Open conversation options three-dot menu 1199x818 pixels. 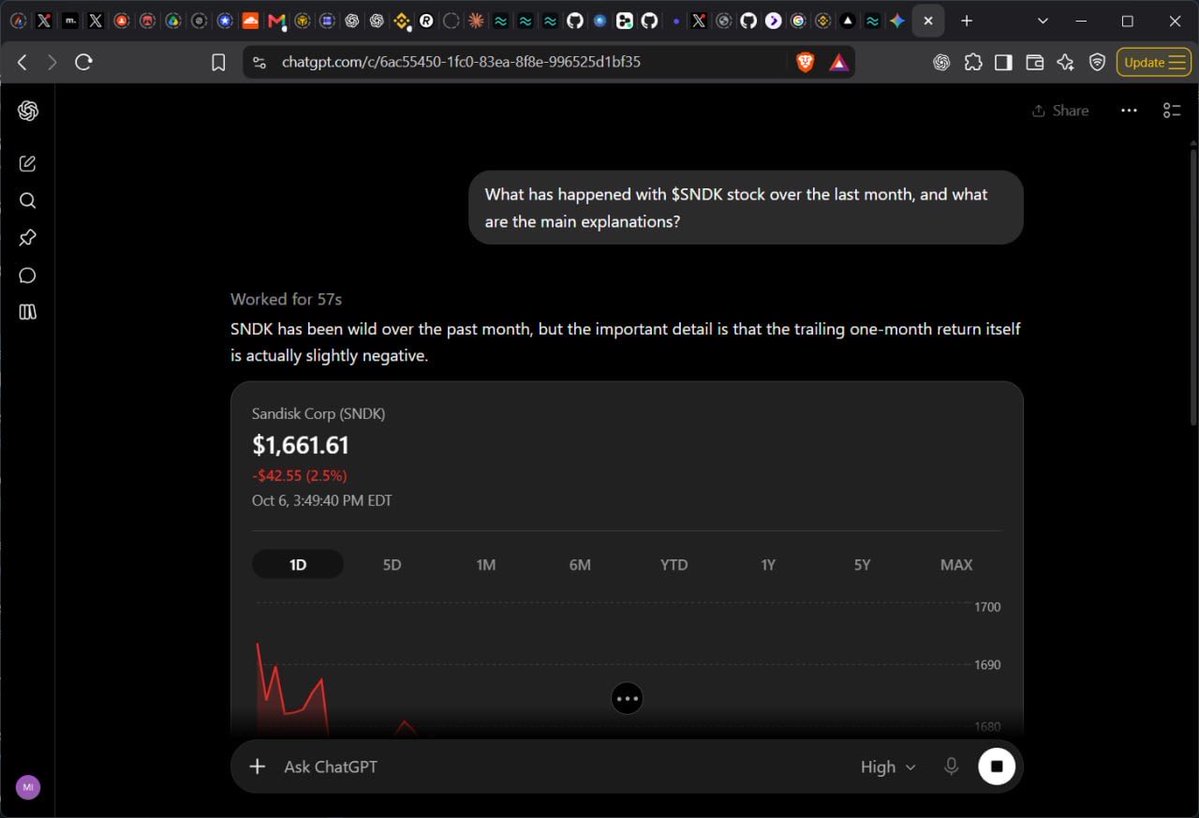tap(1129, 111)
